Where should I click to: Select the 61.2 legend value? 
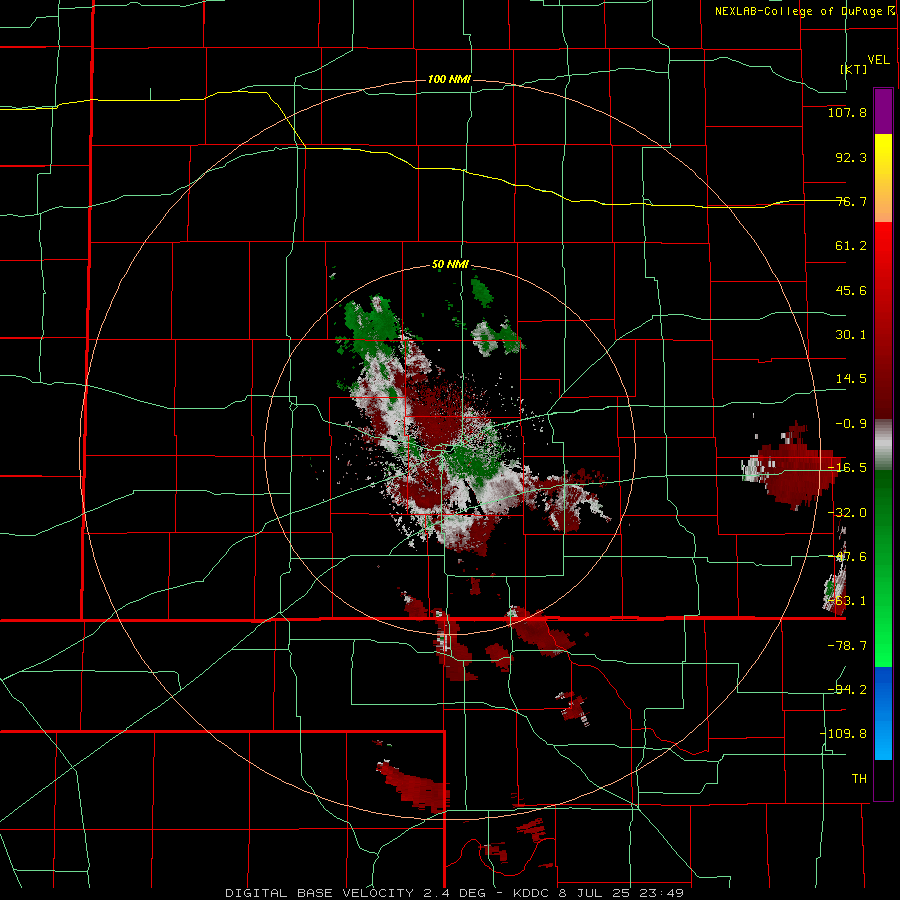pos(851,246)
